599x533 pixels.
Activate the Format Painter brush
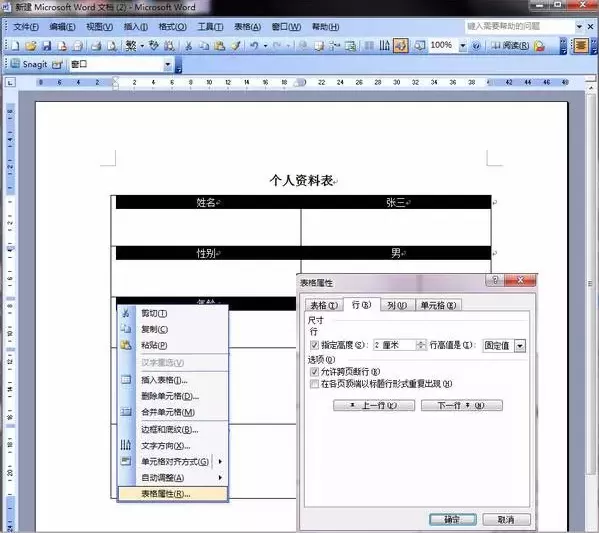[236, 46]
